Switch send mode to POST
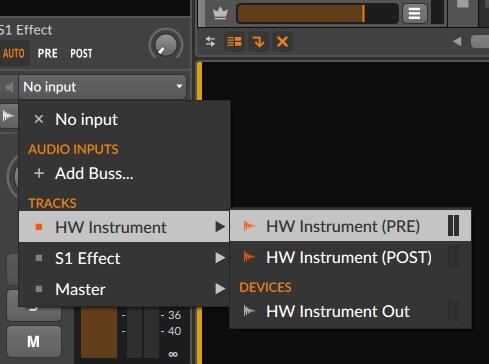Screen dimensions: 489x364 click(x=81, y=53)
